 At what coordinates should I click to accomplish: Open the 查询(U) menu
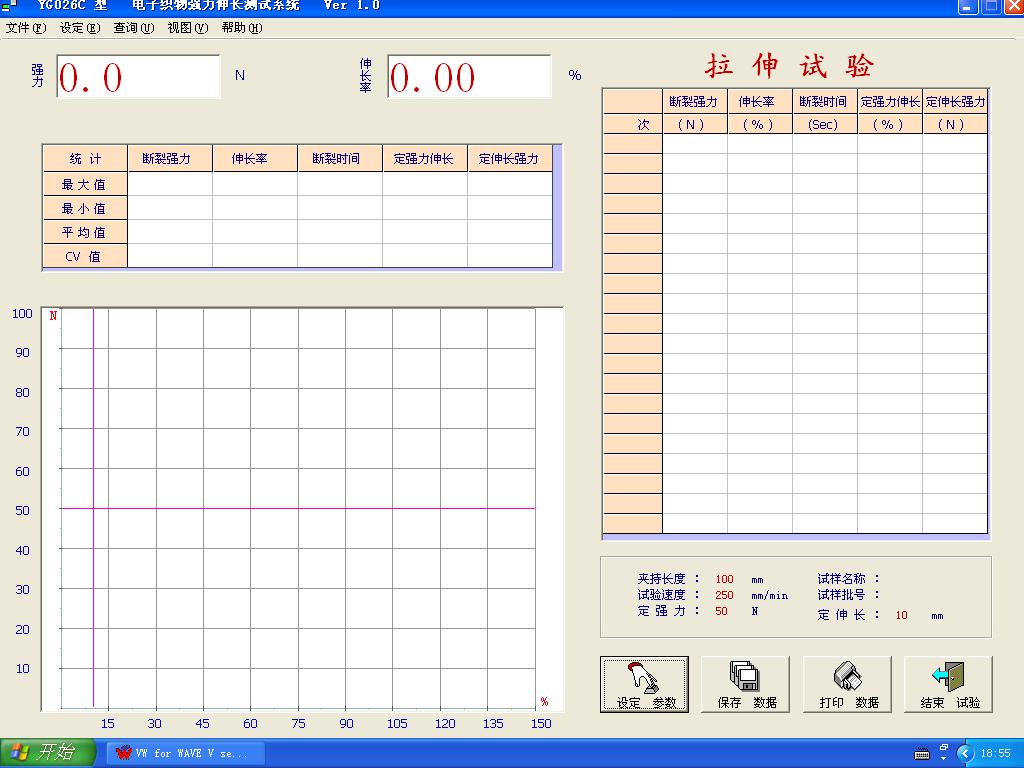coord(133,28)
